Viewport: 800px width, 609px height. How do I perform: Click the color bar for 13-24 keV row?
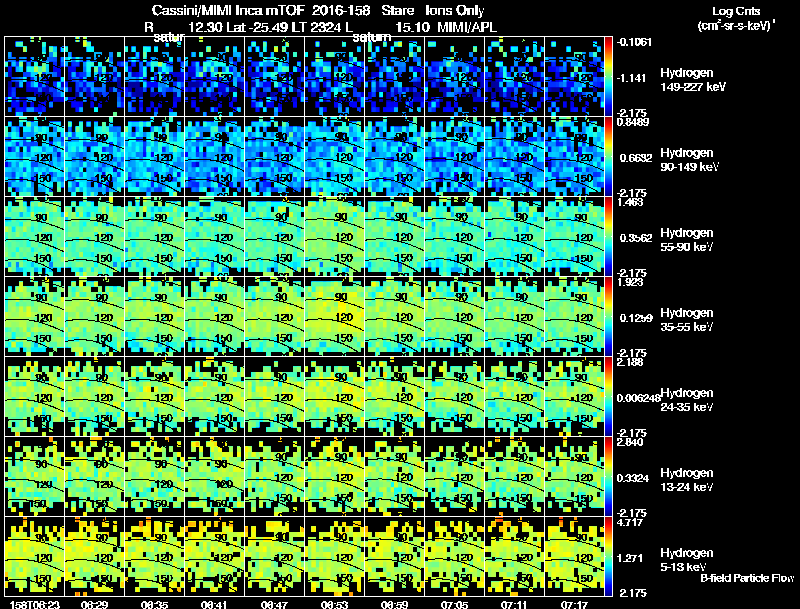coord(608,476)
